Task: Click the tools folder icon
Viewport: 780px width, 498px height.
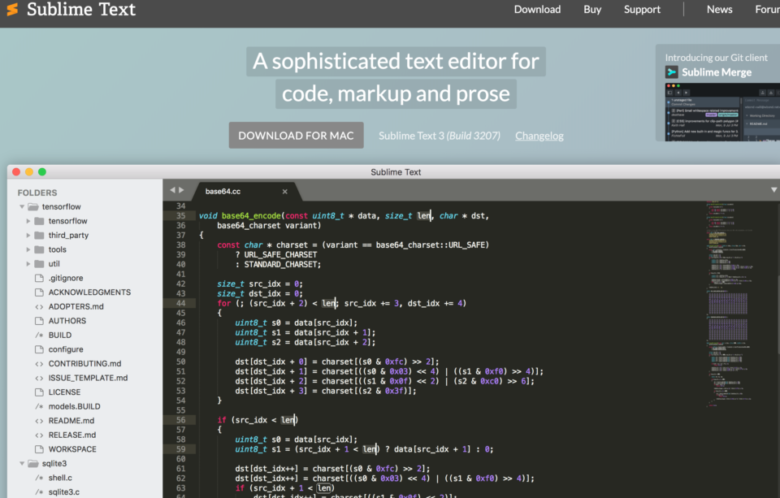Action: [39, 250]
